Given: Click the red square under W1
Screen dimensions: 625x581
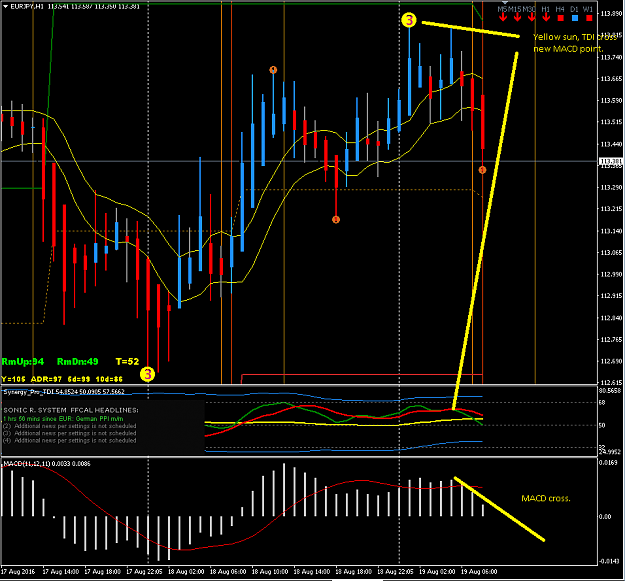Looking at the screenshot, I should click(x=589, y=18).
